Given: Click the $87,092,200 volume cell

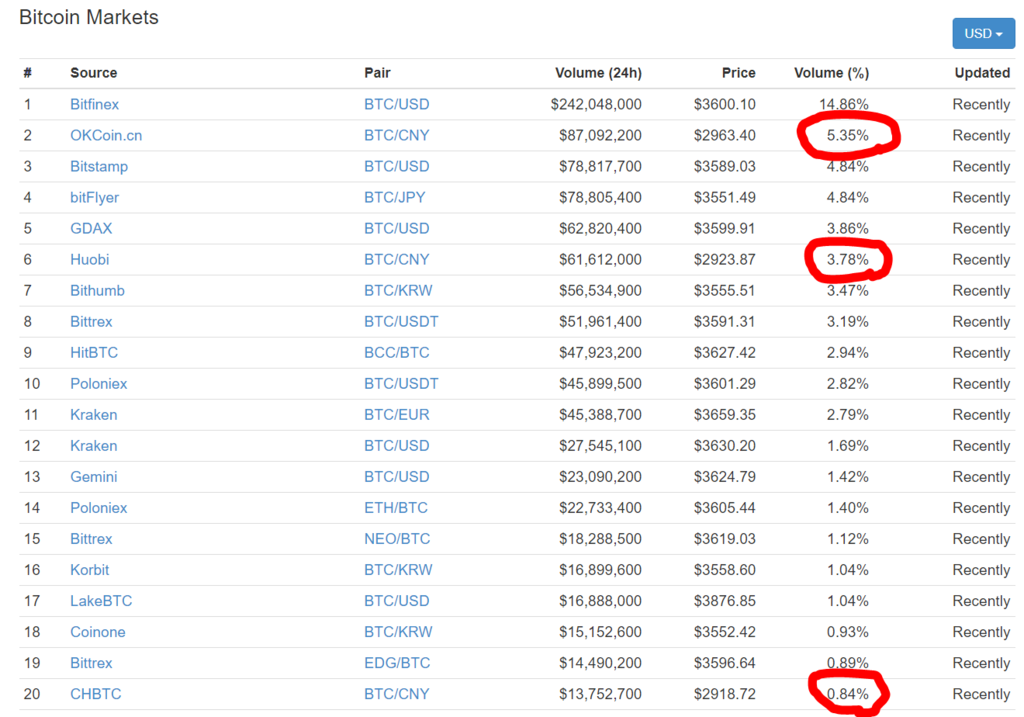Looking at the screenshot, I should (x=600, y=135).
